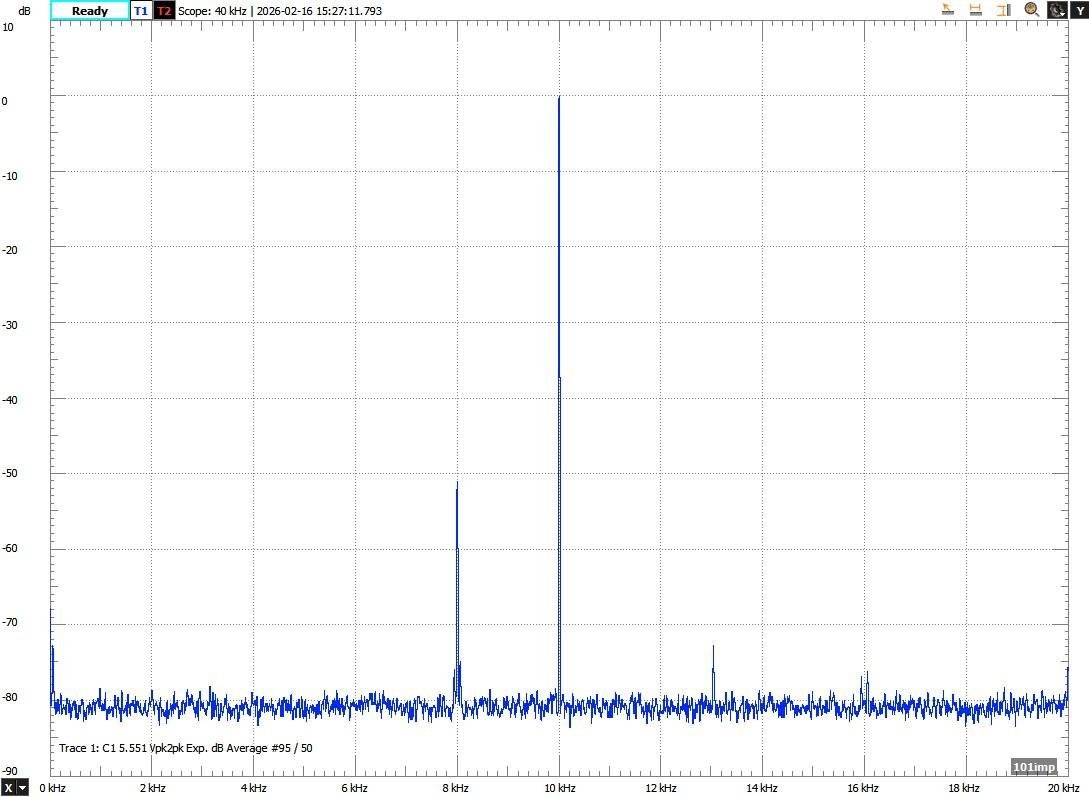The height and width of the screenshot is (797, 1089).
Task: Click the Scope: 40 kHz timestamp text
Action: point(280,11)
